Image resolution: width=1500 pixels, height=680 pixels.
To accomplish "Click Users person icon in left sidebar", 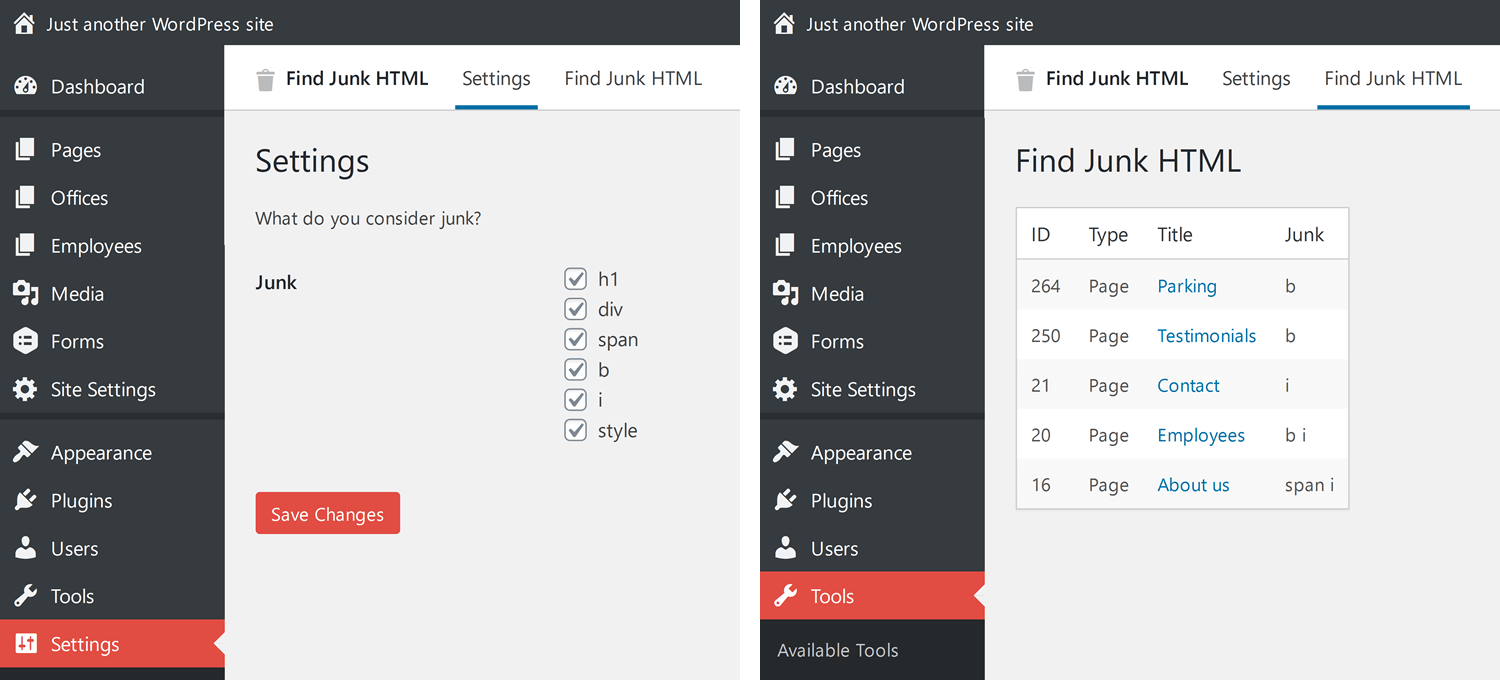I will coord(25,548).
